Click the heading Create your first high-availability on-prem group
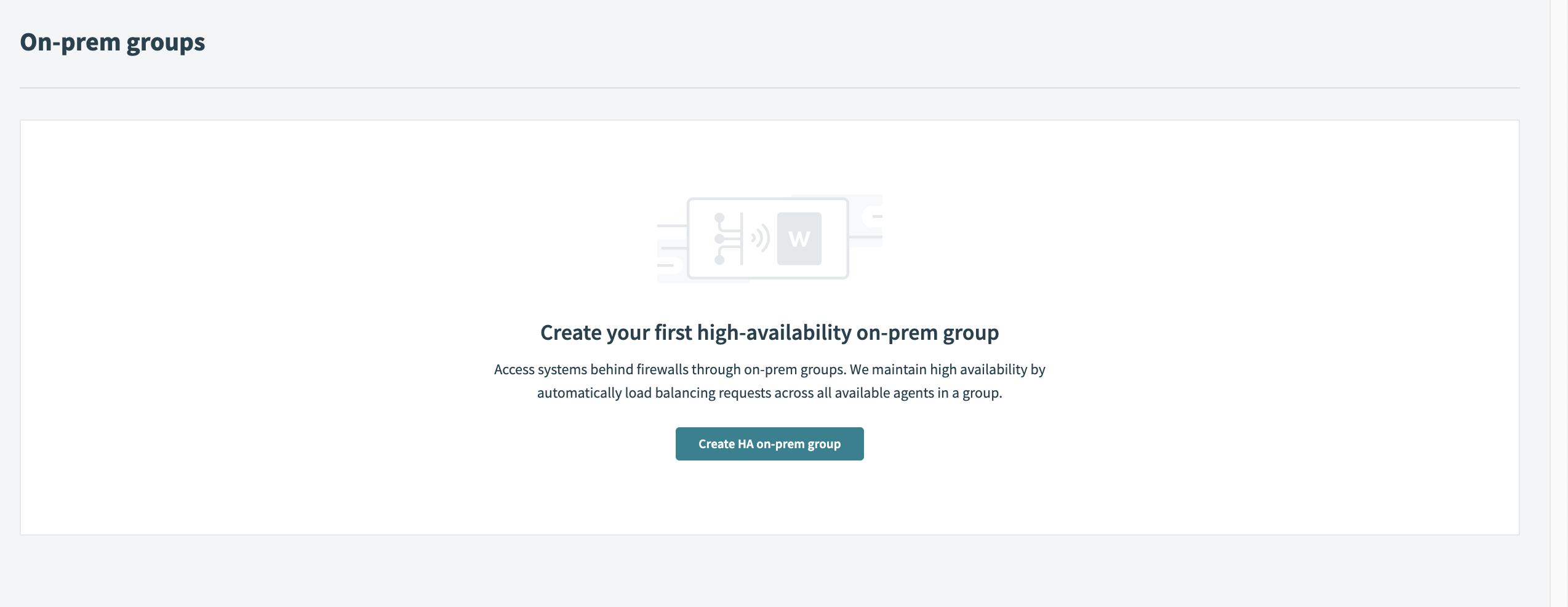Image resolution: width=1568 pixels, height=607 pixels. pos(769,332)
